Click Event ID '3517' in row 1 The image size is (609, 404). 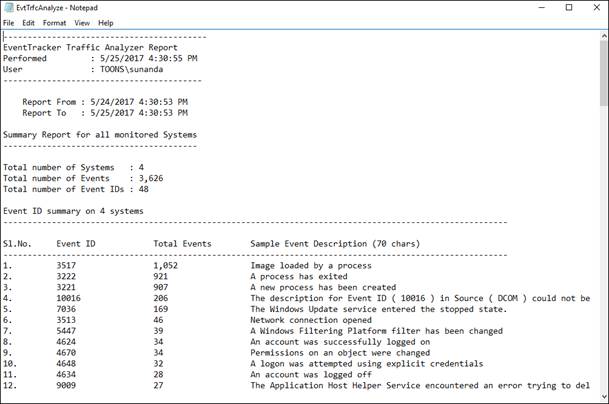click(x=66, y=266)
